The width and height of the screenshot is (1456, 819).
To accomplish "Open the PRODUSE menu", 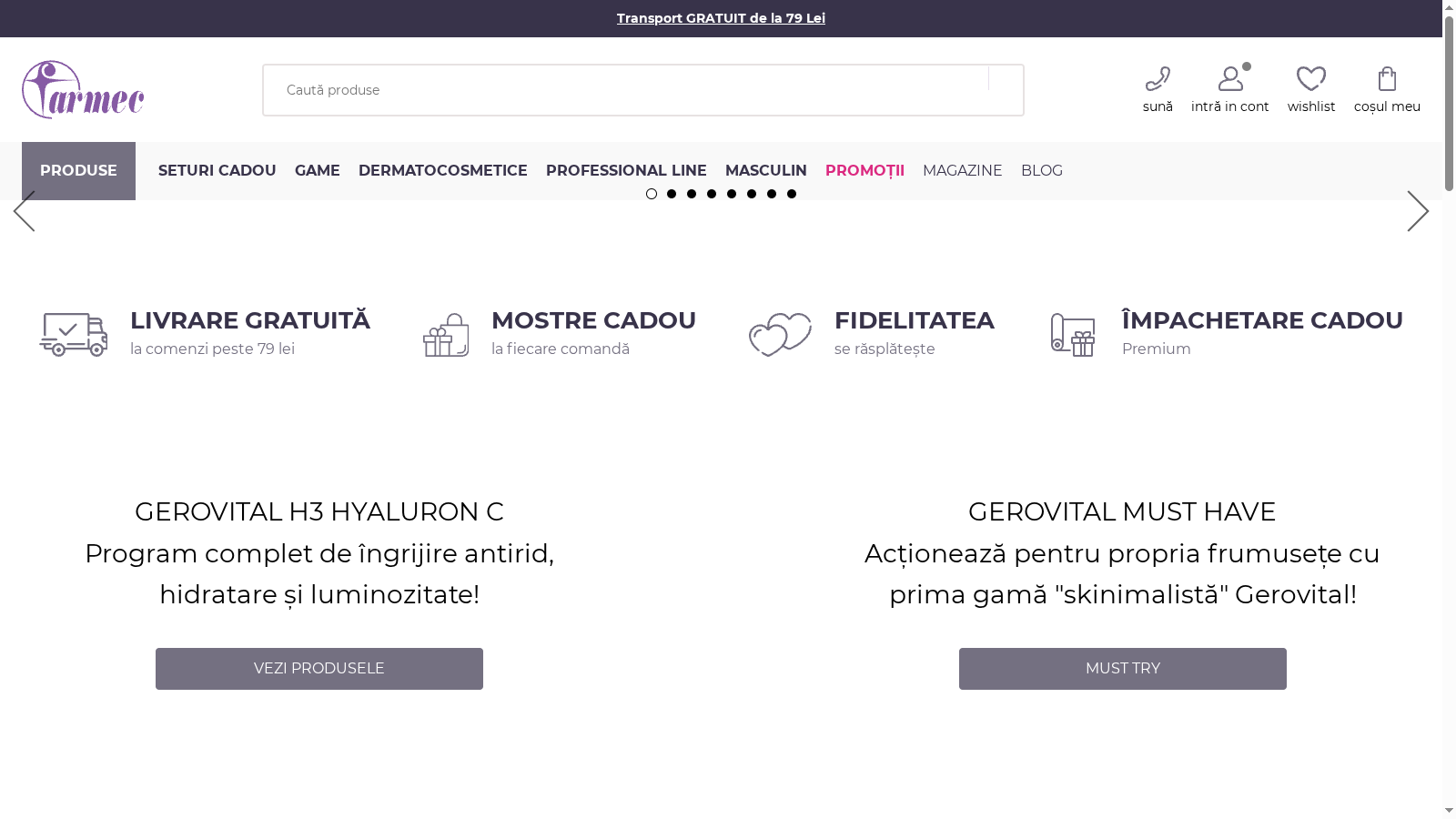I will [x=78, y=171].
